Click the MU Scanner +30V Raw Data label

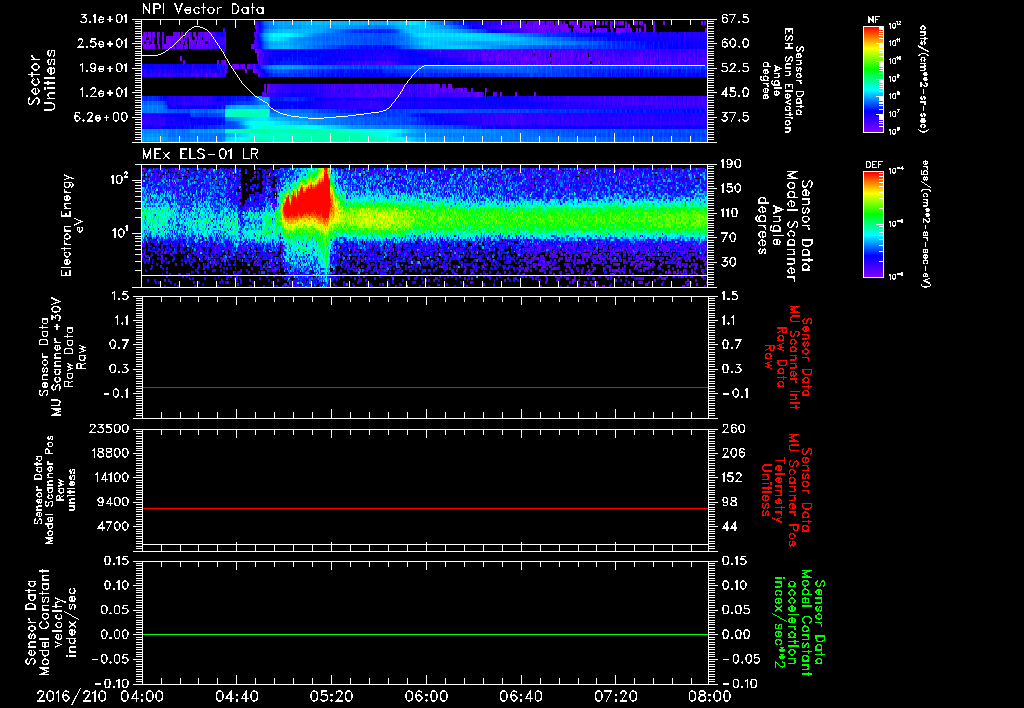click(62, 357)
